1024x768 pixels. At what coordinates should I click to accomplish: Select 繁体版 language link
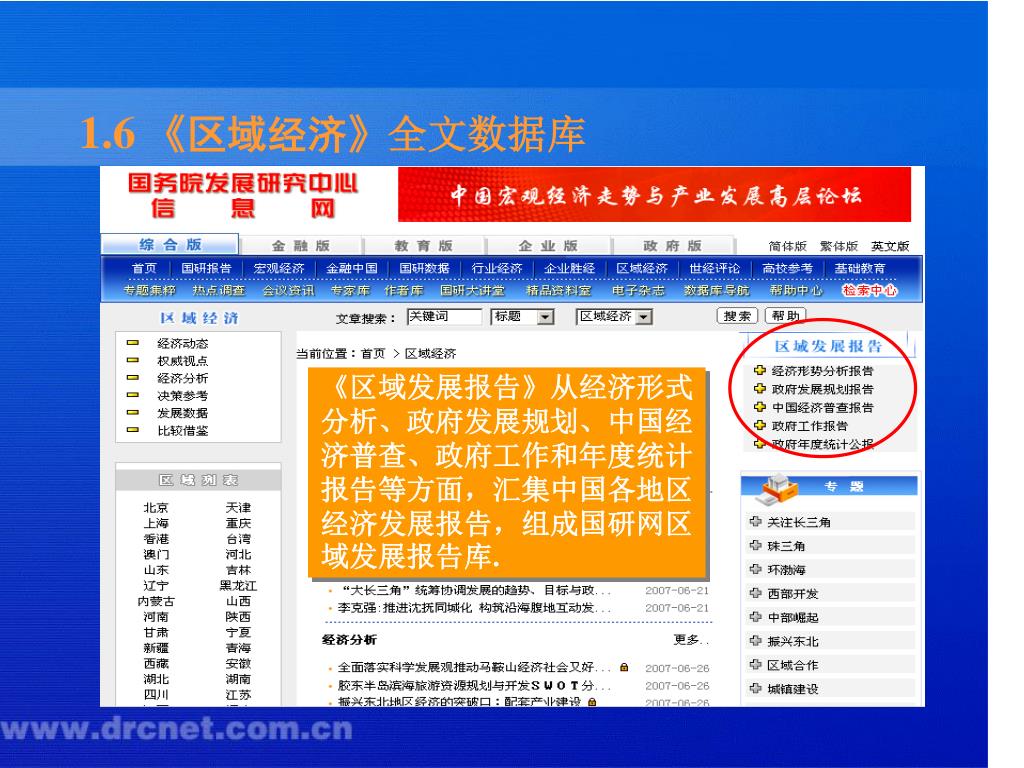(839, 246)
